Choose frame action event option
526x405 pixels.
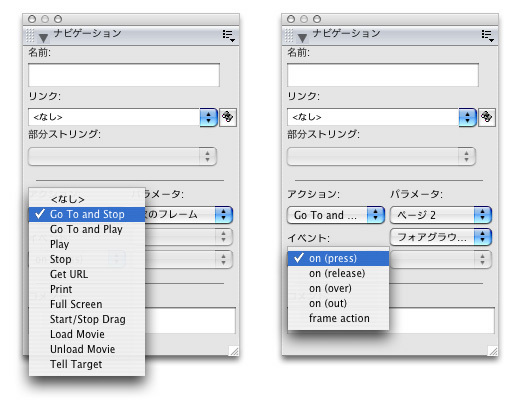[x=338, y=318]
